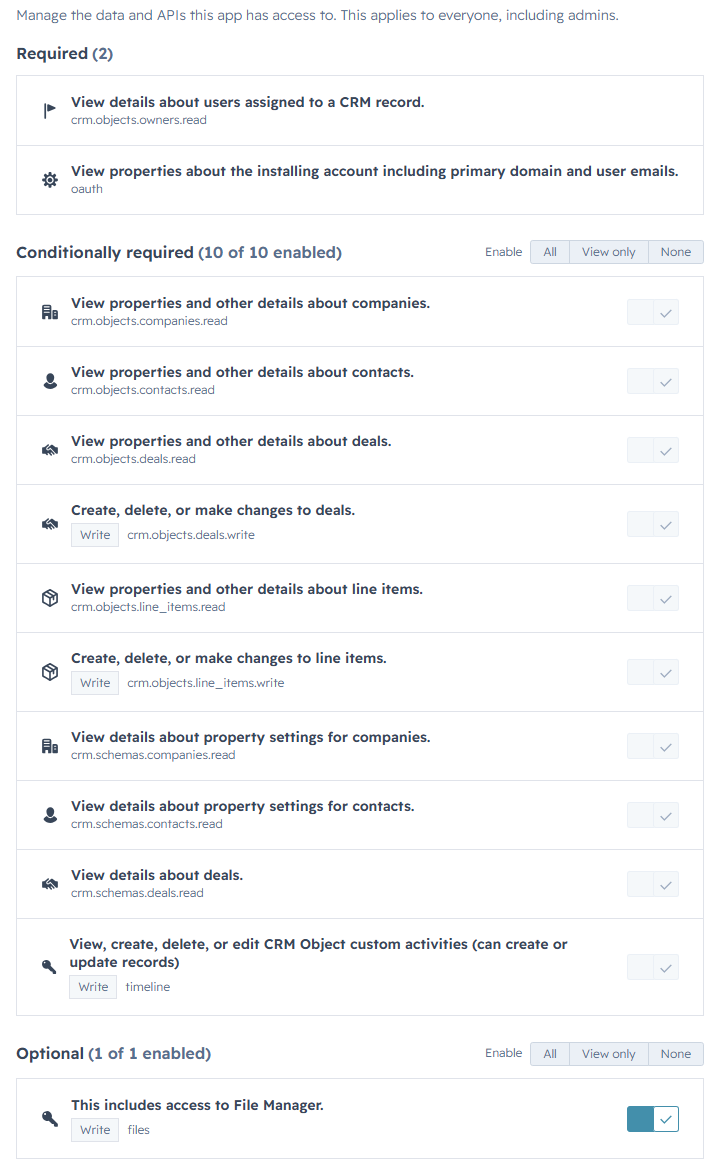Click the Write tag next to timeline

[x=93, y=987]
